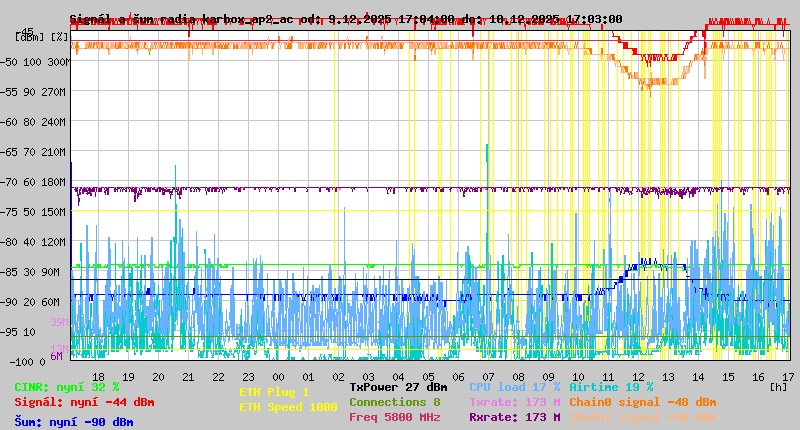The height and width of the screenshot is (430, 800).
Task: Click the hour label "00" on the time axis
Action: click(x=278, y=377)
